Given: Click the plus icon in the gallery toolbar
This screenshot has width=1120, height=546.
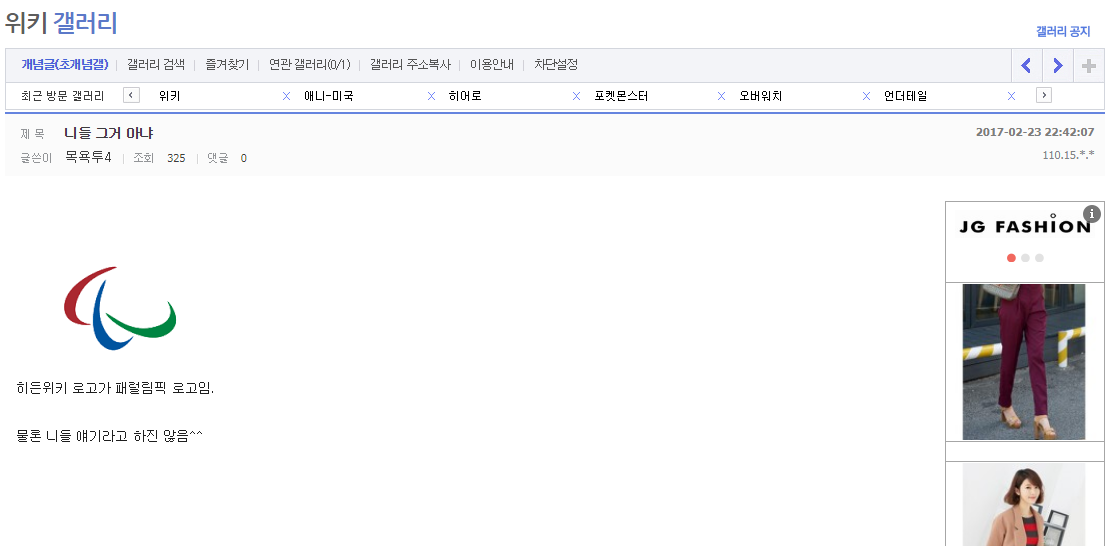Looking at the screenshot, I should [1089, 66].
